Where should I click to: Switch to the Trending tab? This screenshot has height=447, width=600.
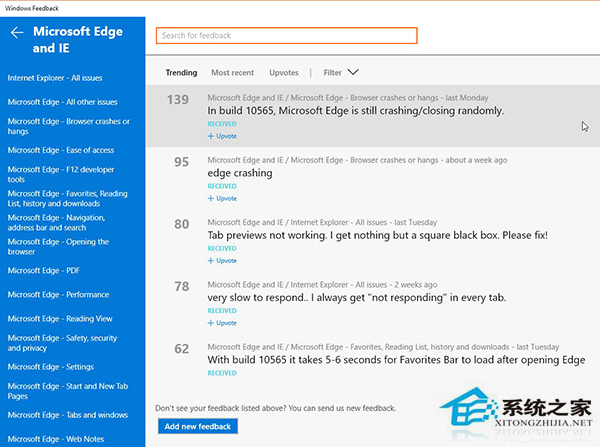[181, 73]
